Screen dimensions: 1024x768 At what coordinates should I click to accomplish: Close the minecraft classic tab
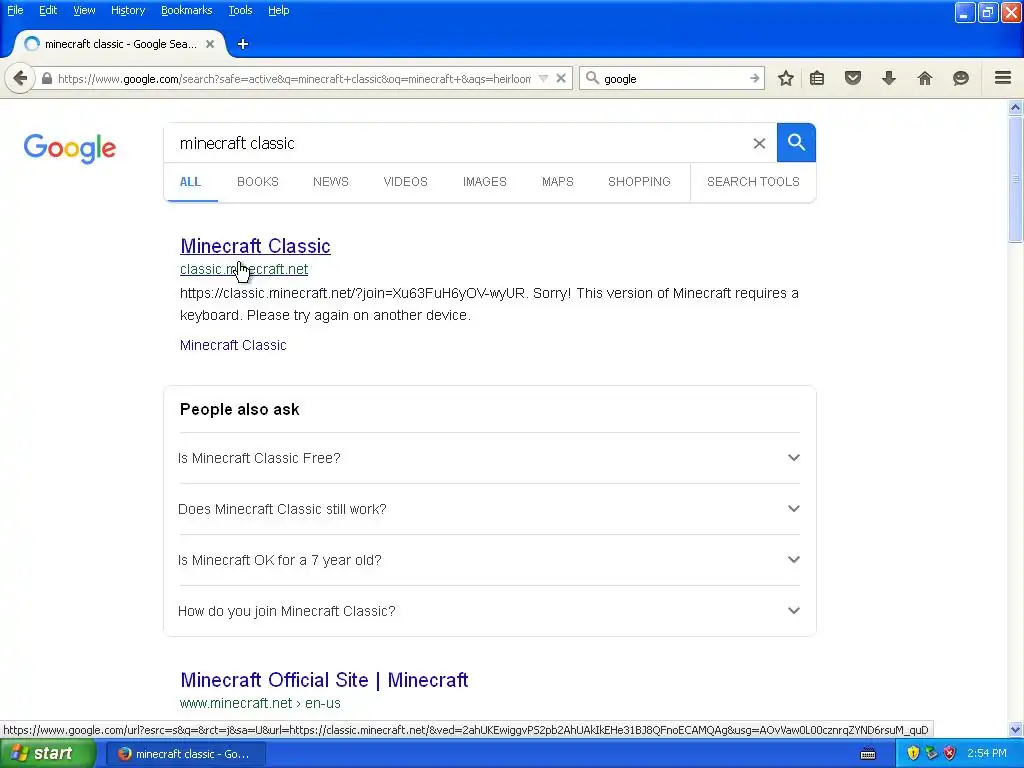coord(210,44)
